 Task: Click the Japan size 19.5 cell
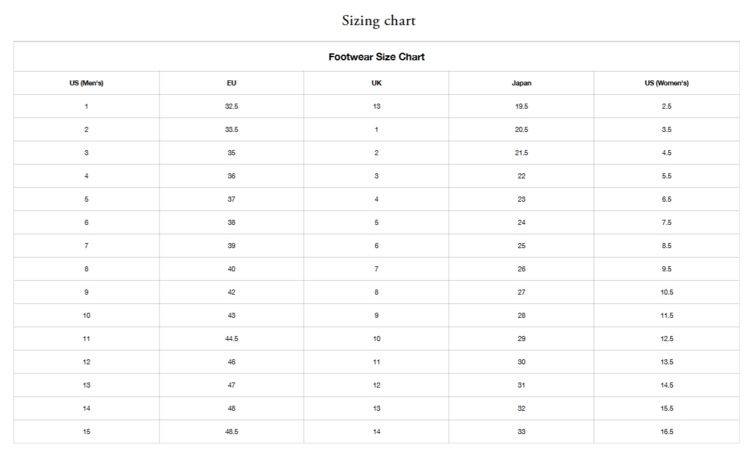(521, 106)
